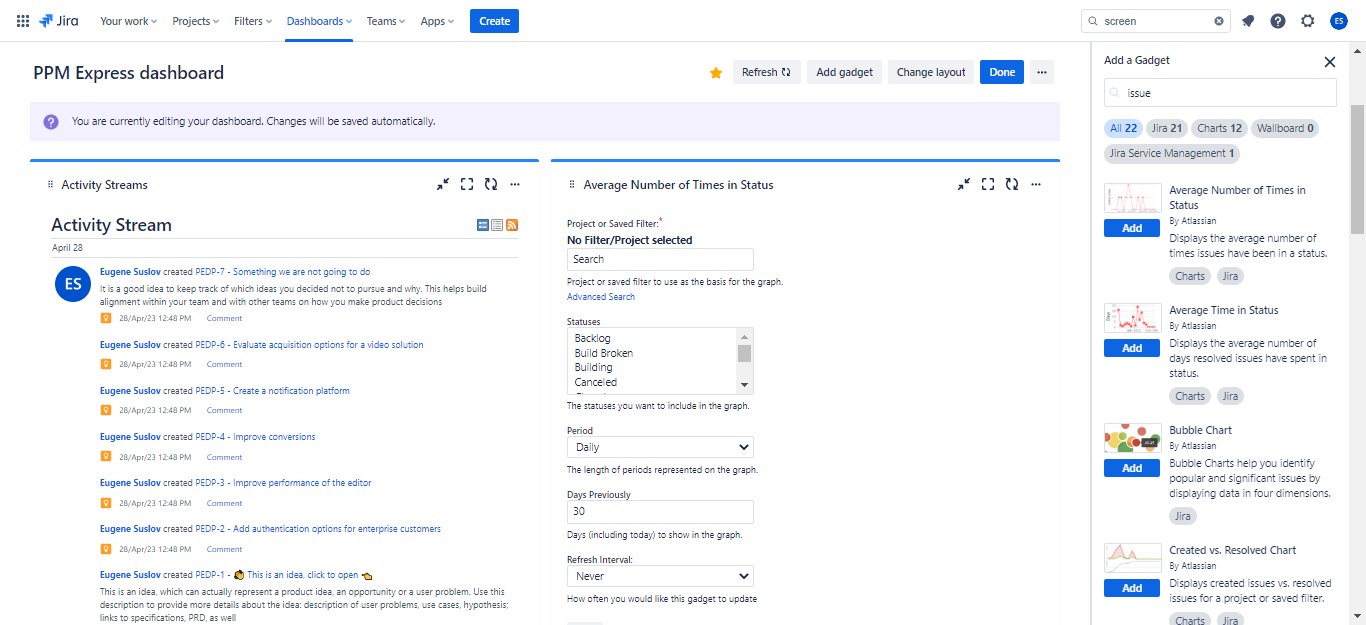Click the gadget search field containing issue

tap(1220, 93)
